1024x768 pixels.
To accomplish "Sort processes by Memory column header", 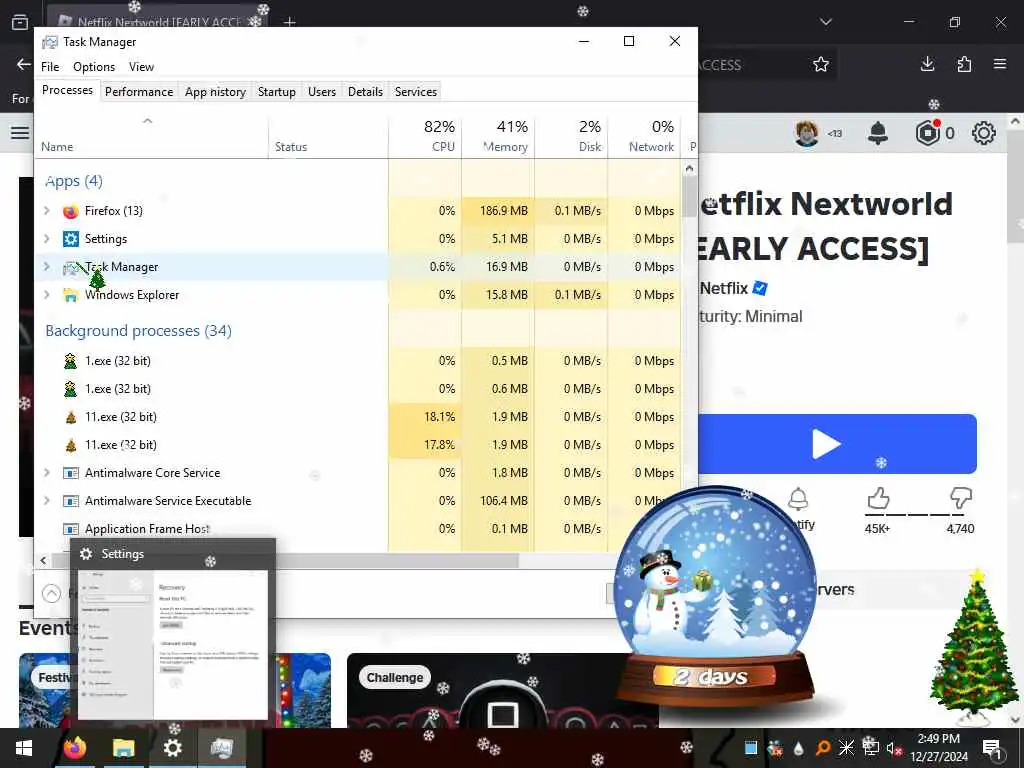I will pyautogui.click(x=498, y=136).
